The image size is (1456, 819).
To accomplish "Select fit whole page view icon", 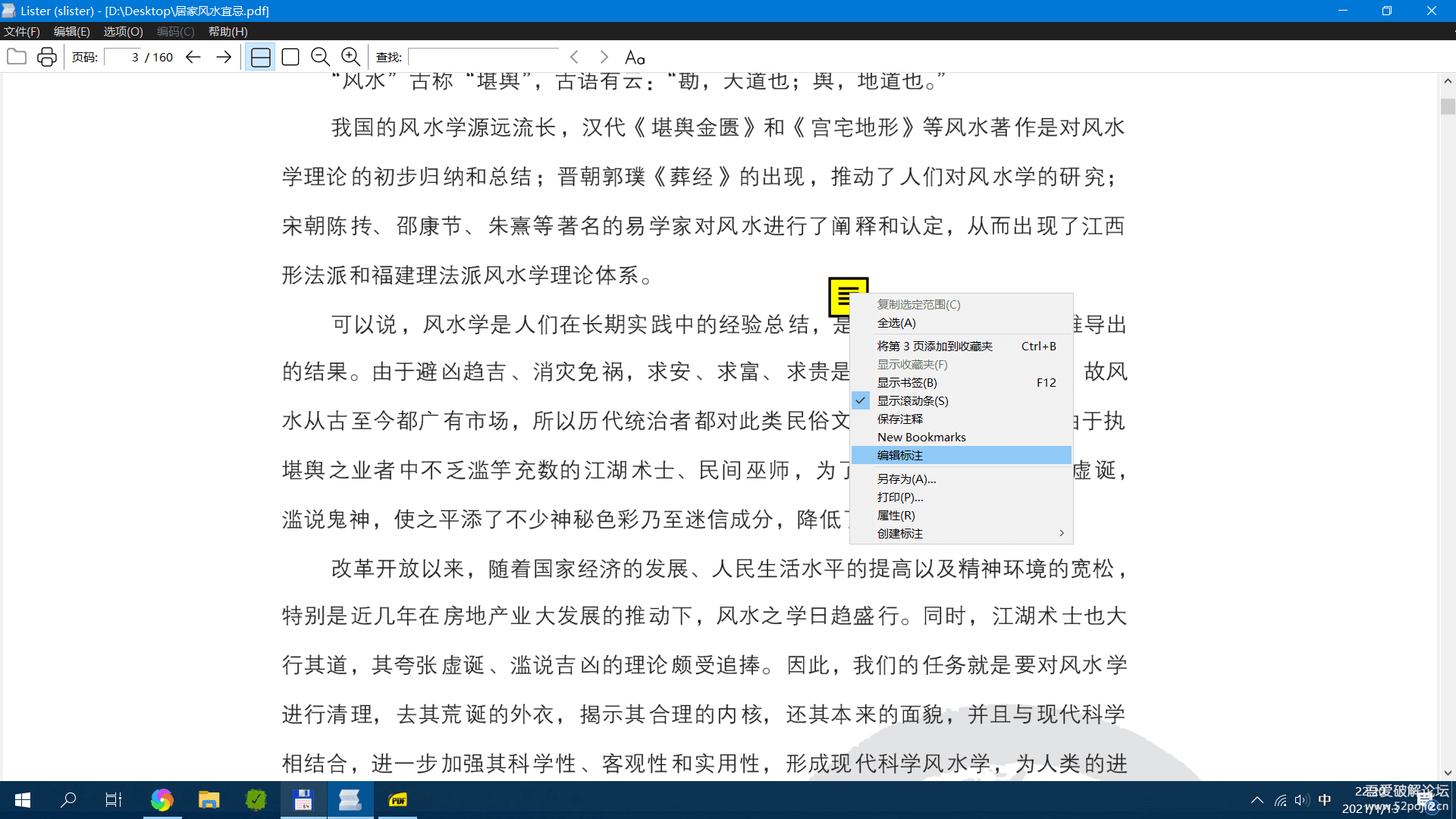I will 290,57.
